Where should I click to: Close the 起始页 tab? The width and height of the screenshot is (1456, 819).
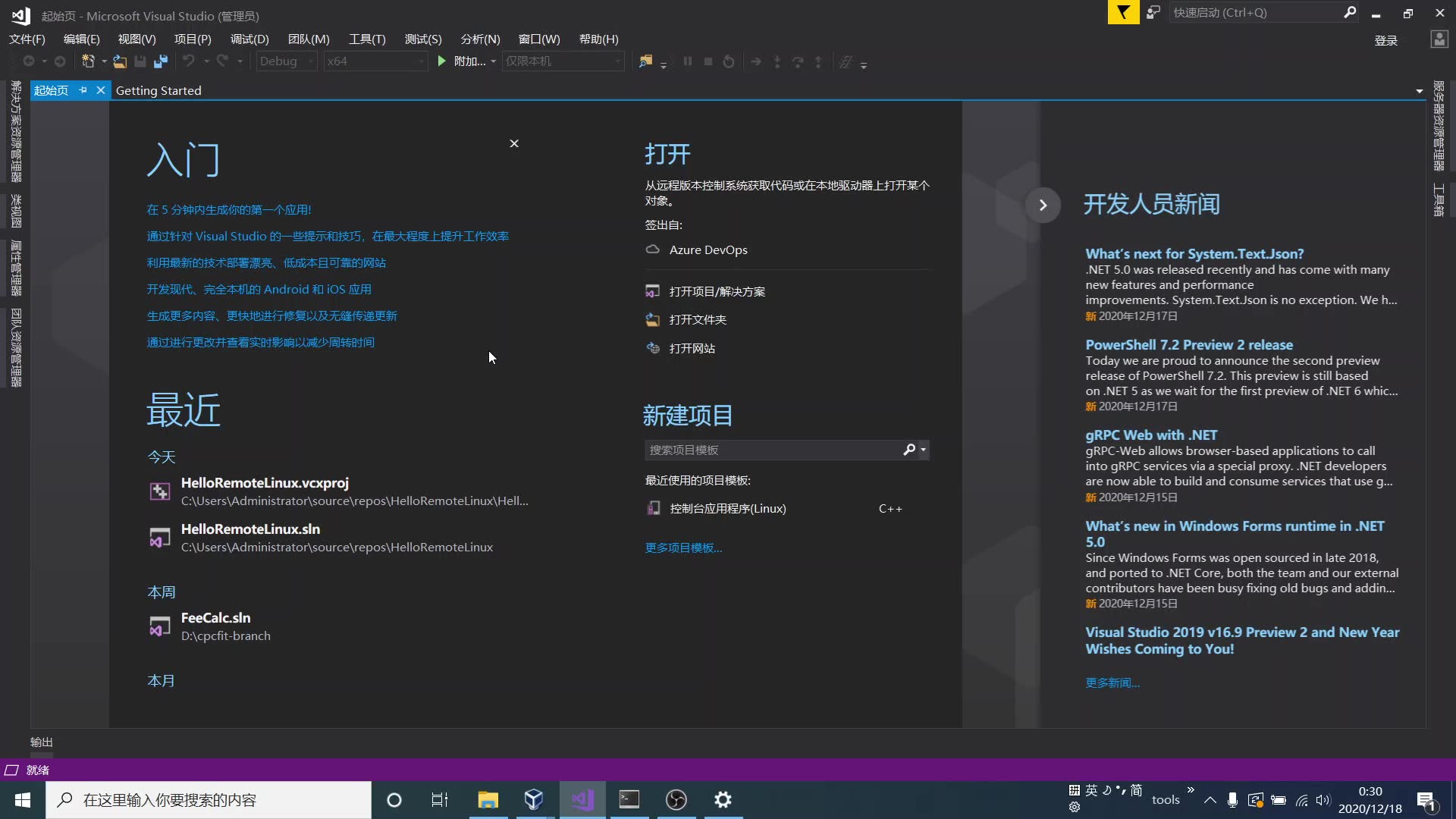[x=100, y=90]
